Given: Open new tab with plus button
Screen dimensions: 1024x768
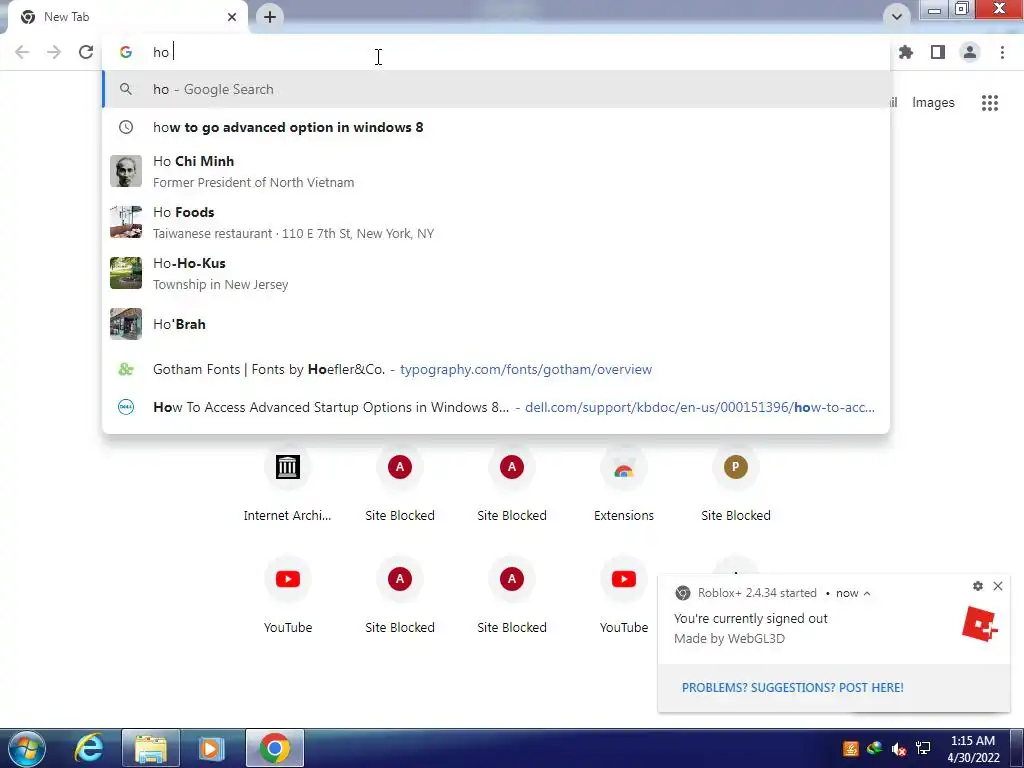Looking at the screenshot, I should pyautogui.click(x=270, y=17).
